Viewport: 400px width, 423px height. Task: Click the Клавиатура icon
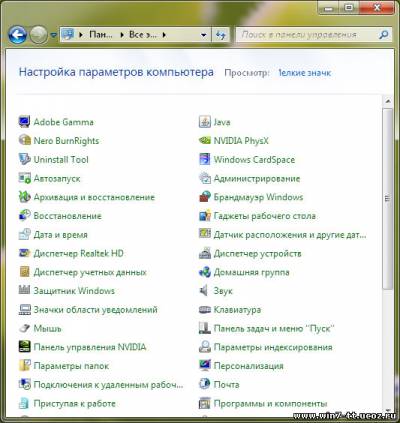pyautogui.click(x=205, y=309)
